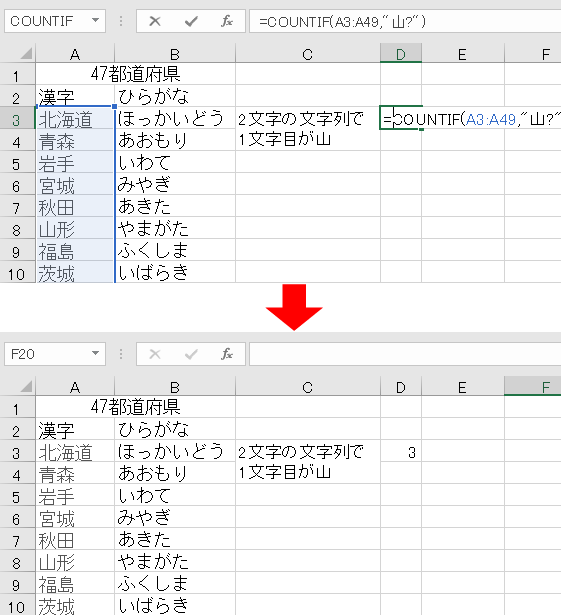561x615 pixels.
Task: Cancel formula entry with X icon in top formula bar
Action: [155, 21]
